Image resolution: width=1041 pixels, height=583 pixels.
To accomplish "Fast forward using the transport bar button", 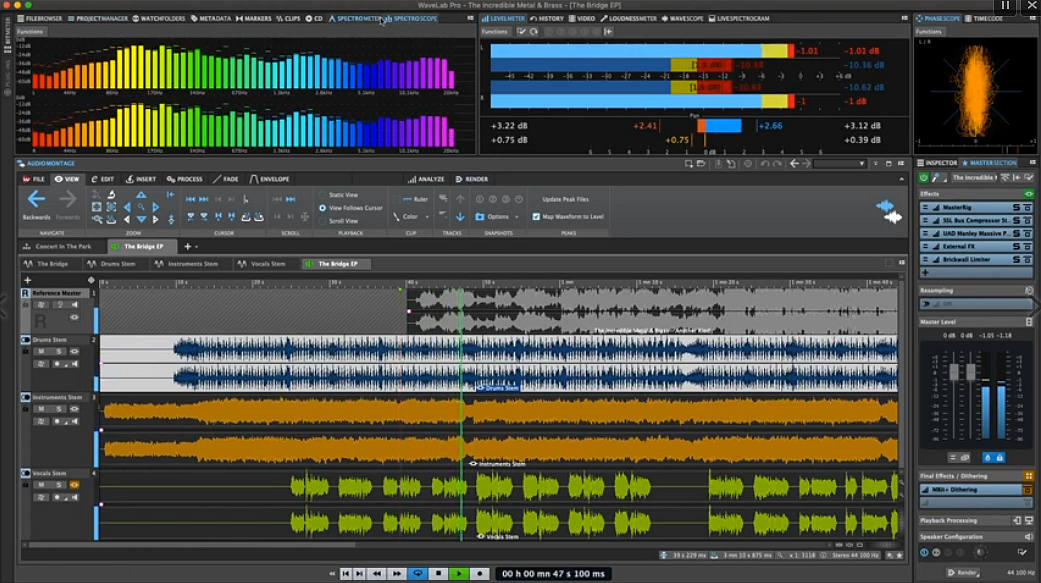I will point(396,574).
